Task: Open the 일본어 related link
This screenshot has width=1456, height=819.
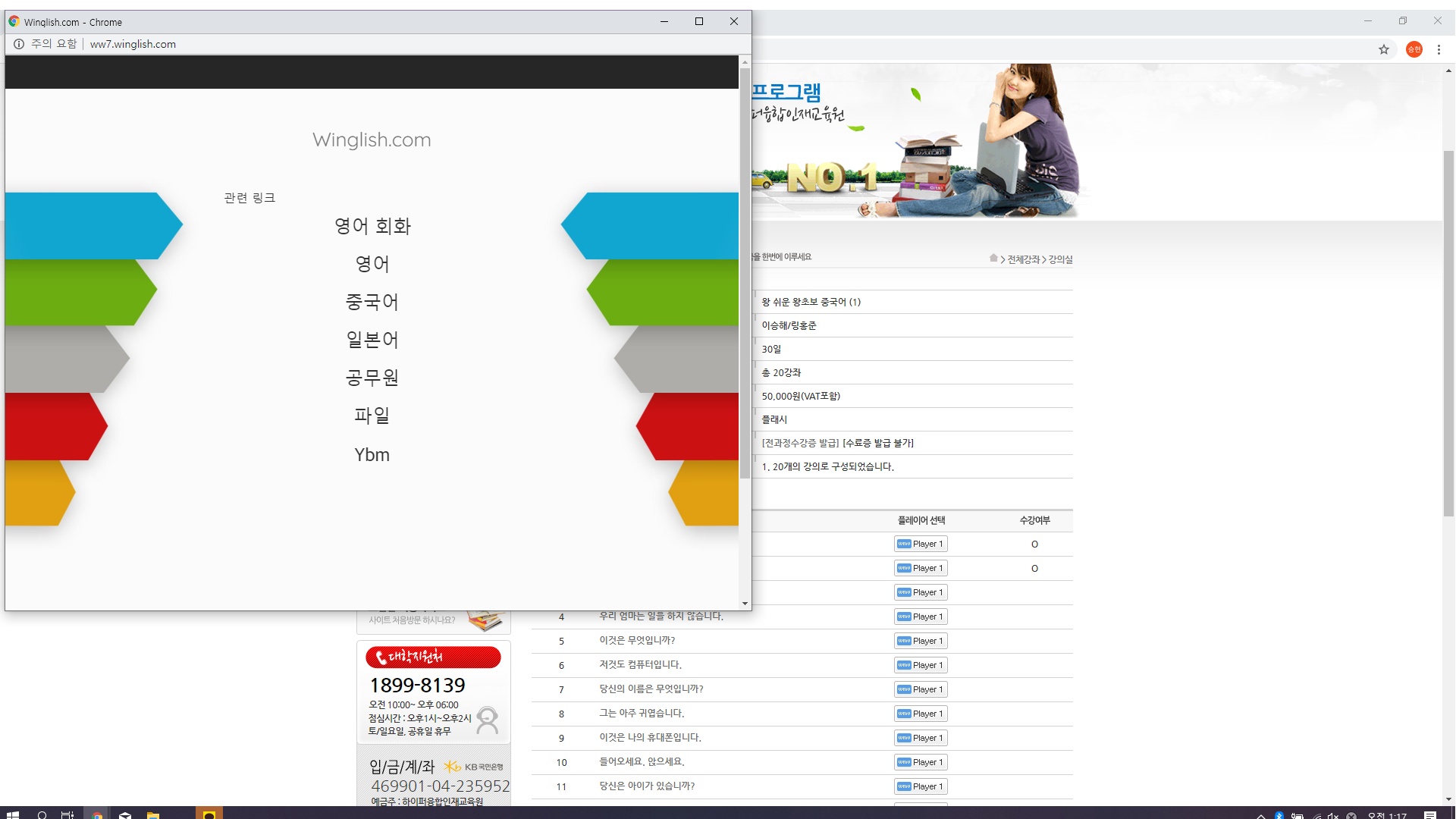Action: click(x=372, y=340)
